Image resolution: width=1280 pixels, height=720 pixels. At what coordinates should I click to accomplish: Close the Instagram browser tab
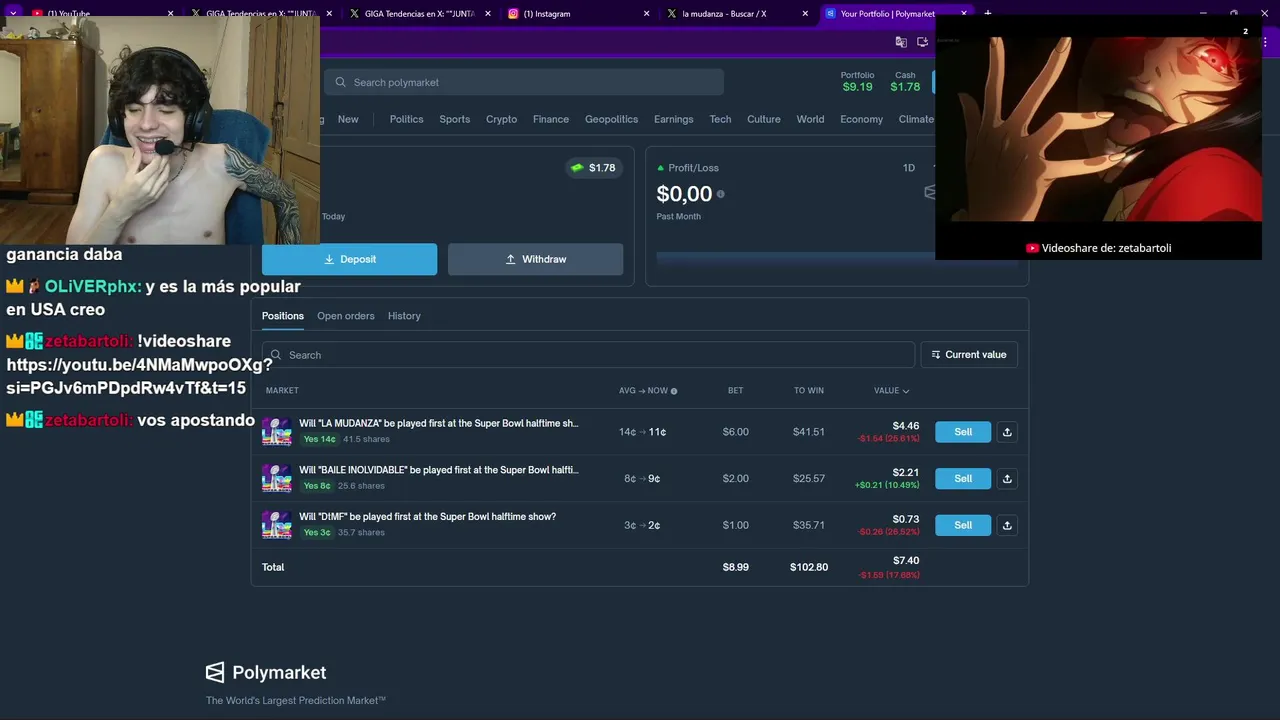[646, 14]
